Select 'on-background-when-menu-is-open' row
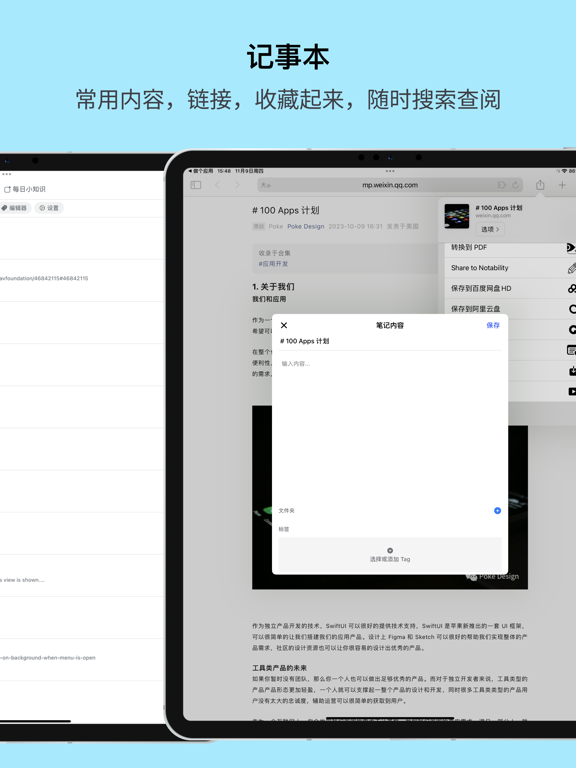 (x=81, y=659)
